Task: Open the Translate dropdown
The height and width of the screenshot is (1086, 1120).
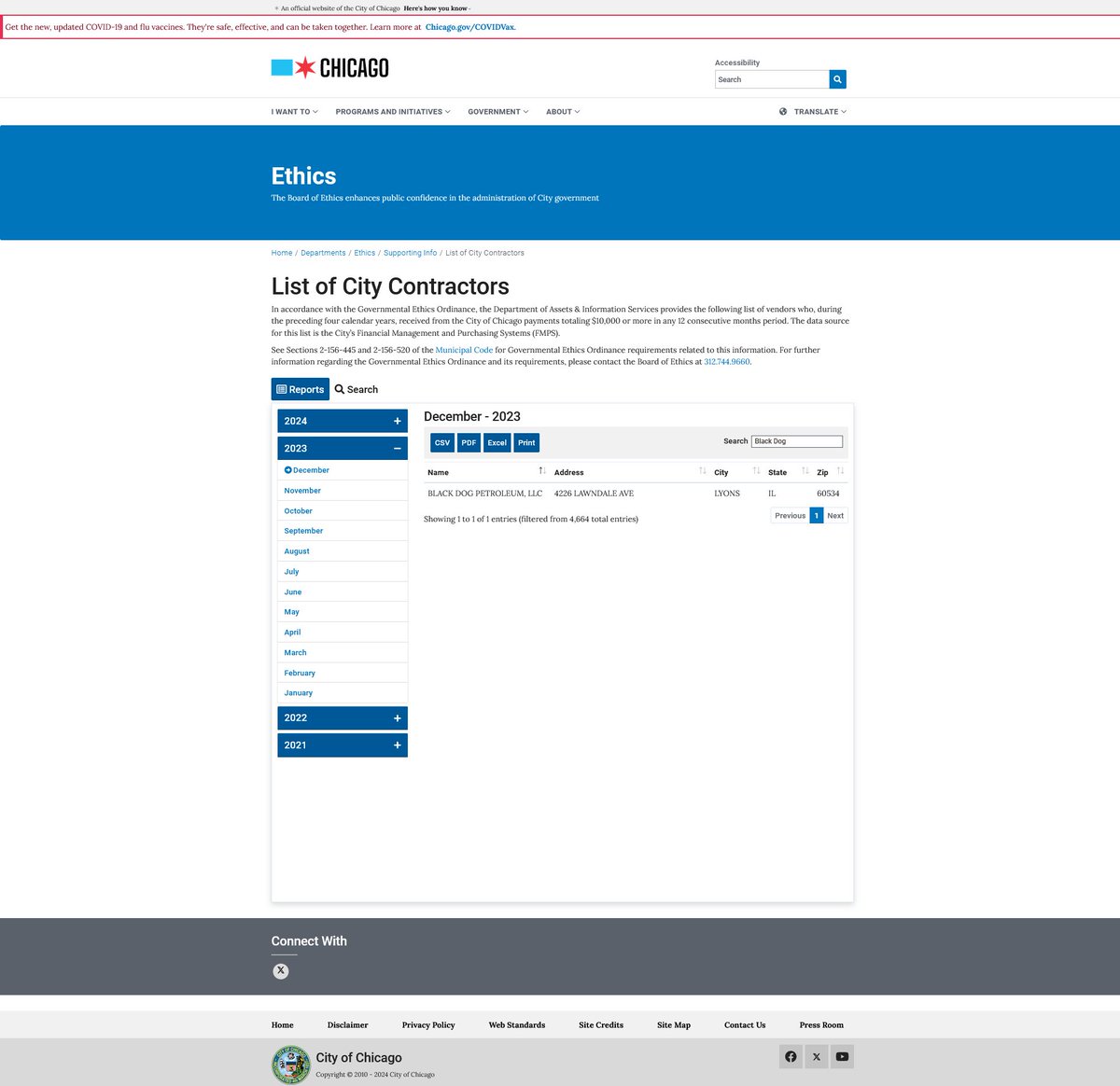Action: (820, 111)
